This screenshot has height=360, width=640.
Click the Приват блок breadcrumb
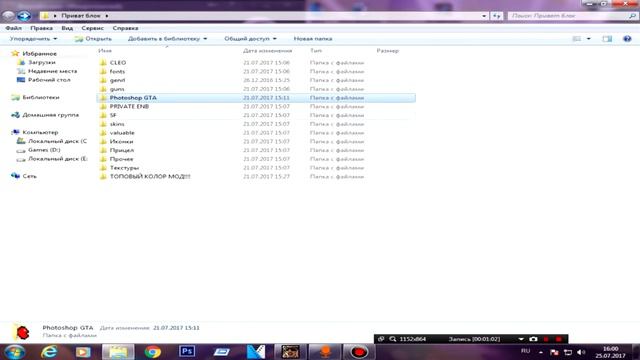pos(81,16)
